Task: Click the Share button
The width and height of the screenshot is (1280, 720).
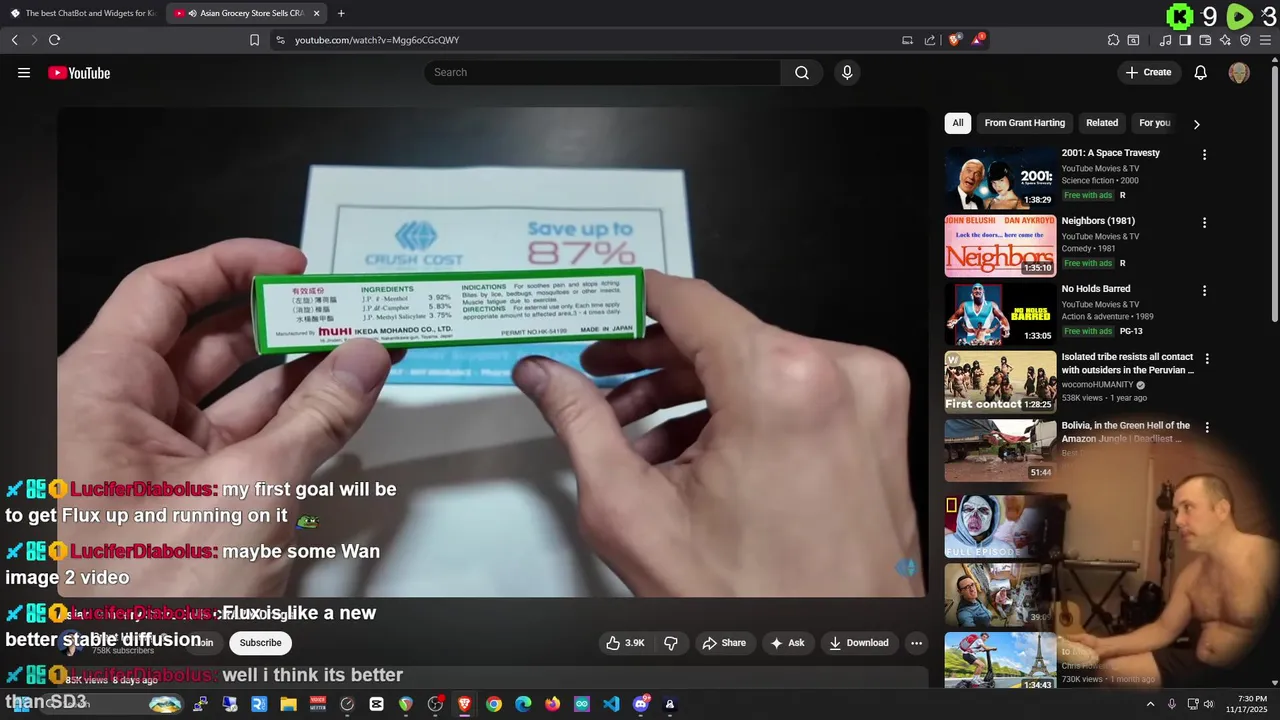Action: point(724,643)
